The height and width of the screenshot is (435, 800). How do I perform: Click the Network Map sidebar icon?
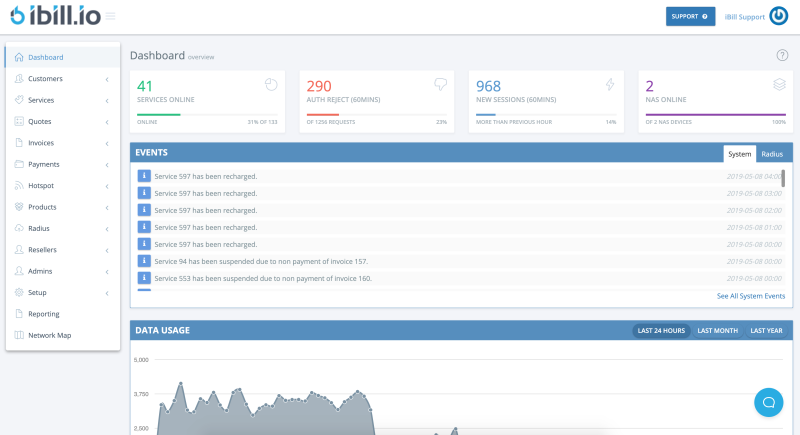click(19, 335)
